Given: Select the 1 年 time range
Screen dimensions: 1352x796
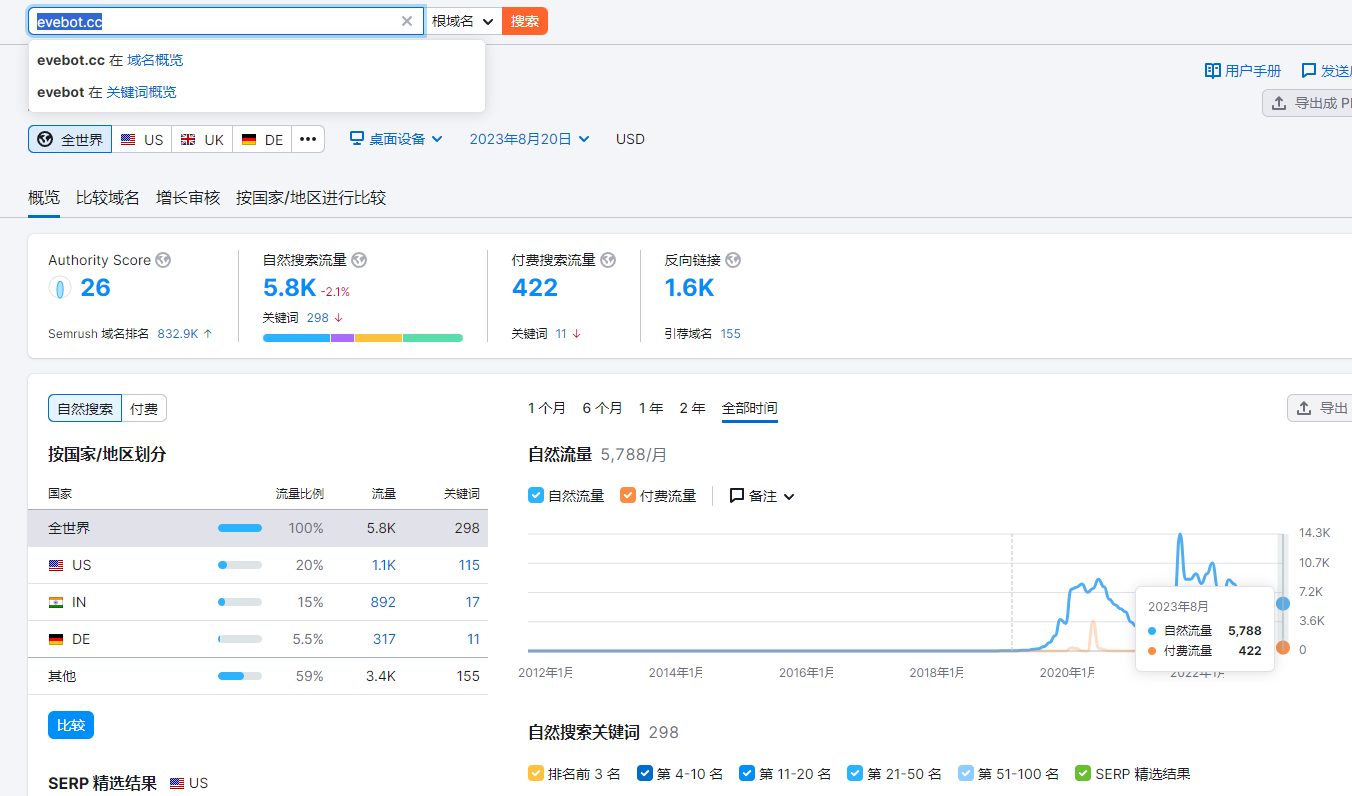Looking at the screenshot, I should click(651, 408).
